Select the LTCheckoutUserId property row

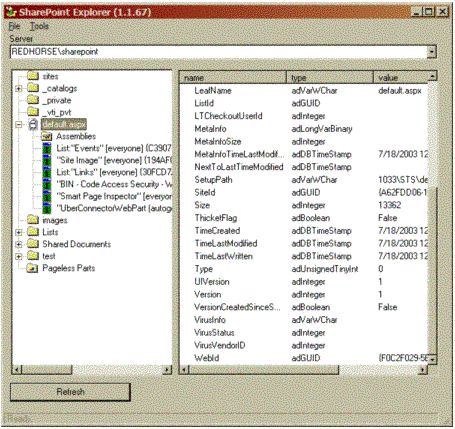304,116
